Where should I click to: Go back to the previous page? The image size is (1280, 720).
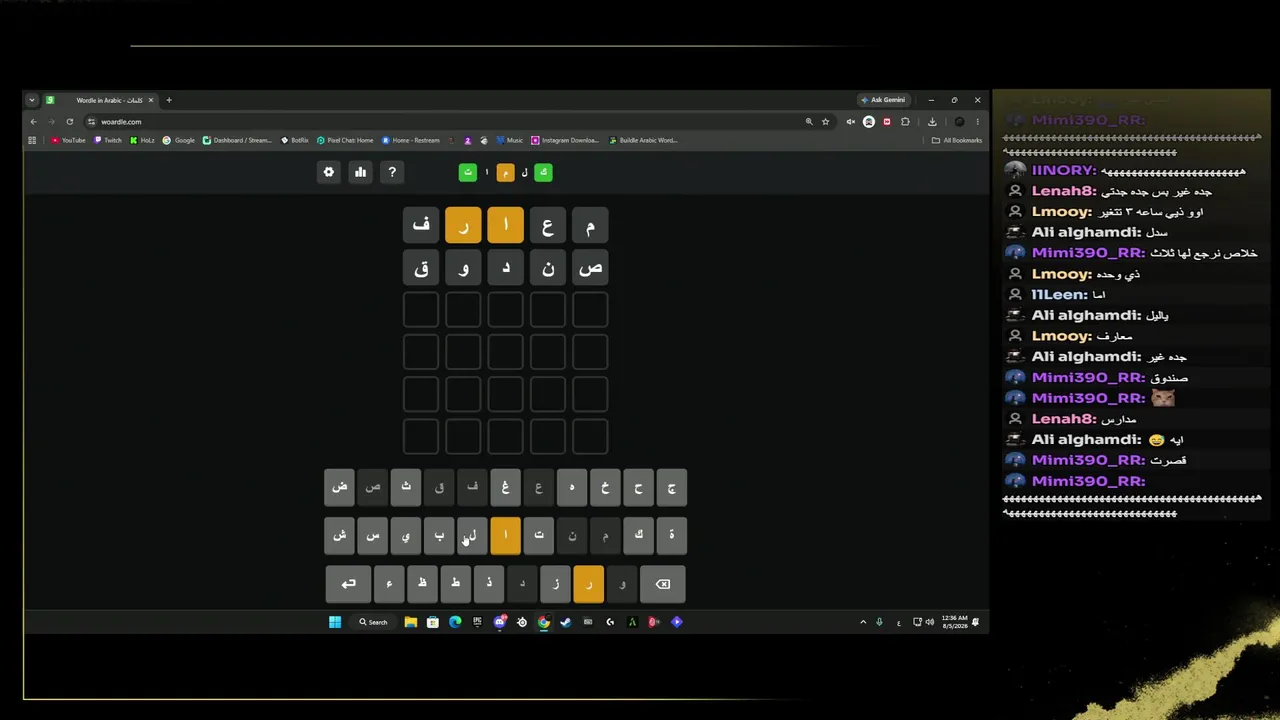33,121
